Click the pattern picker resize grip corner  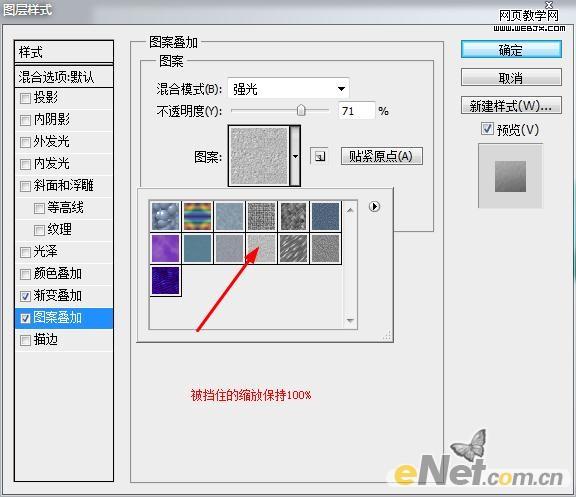[x=387, y=335]
